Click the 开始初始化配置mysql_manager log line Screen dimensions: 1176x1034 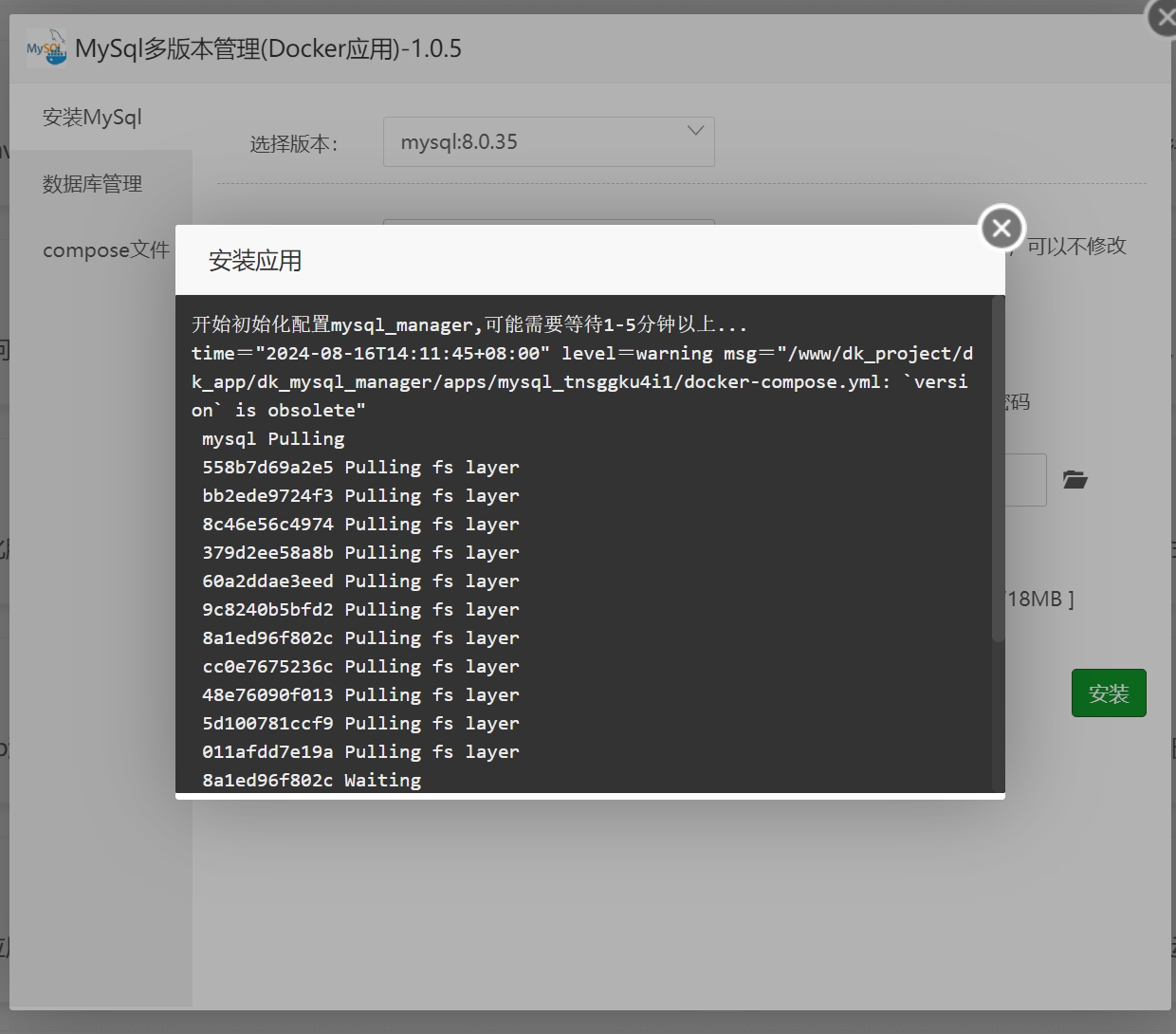469,324
